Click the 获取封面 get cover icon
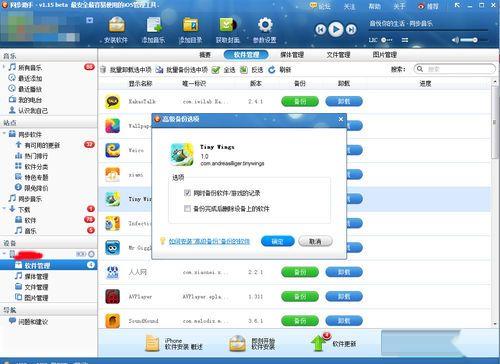500x364 pixels. (x=228, y=29)
